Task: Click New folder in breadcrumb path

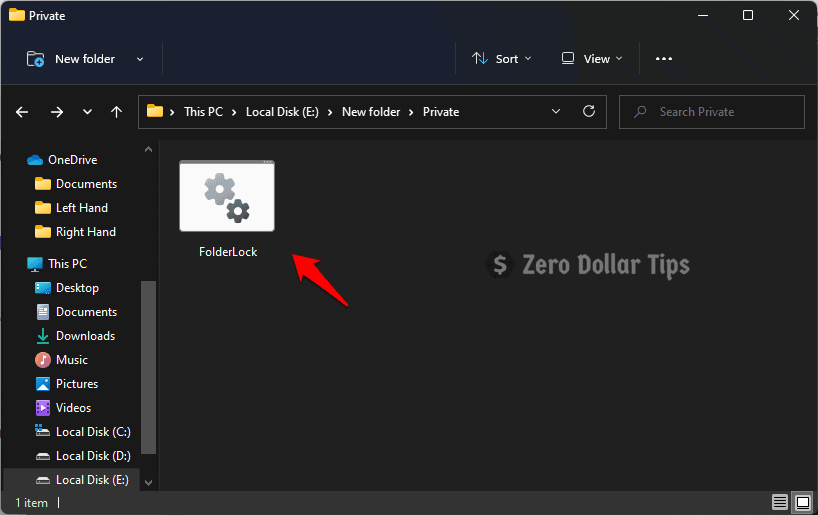Action: [x=371, y=112]
